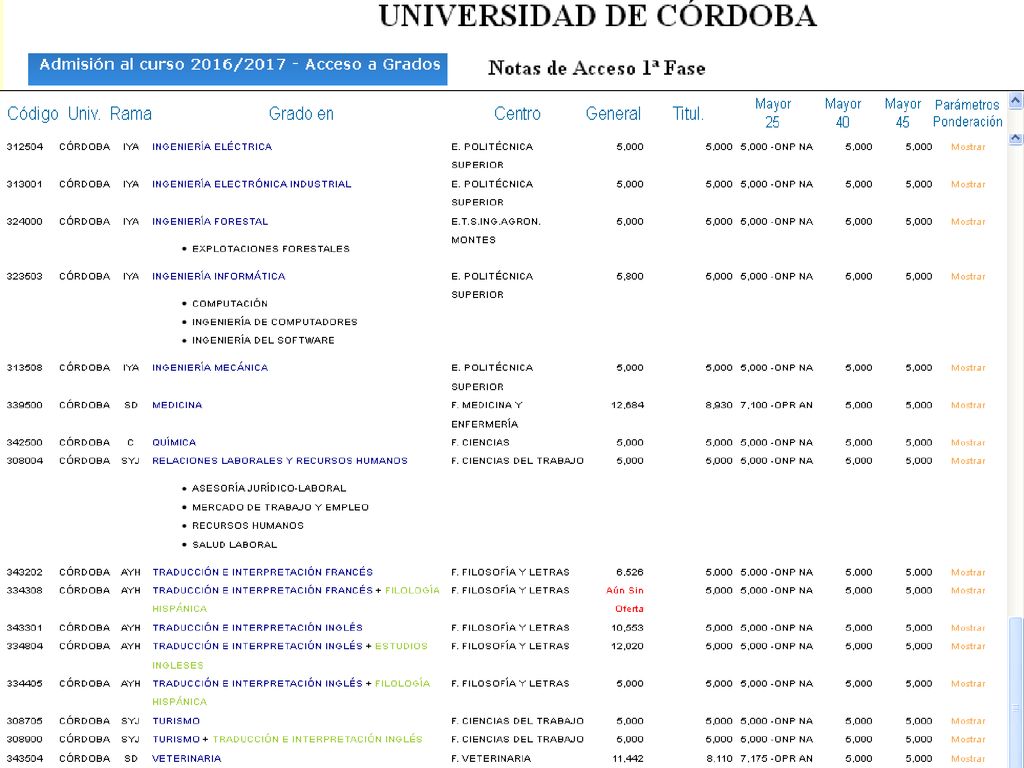The image size is (1024, 768).
Task: Click Mostrar for Ingeniería Electrónica Industrial row
Action: point(968,184)
